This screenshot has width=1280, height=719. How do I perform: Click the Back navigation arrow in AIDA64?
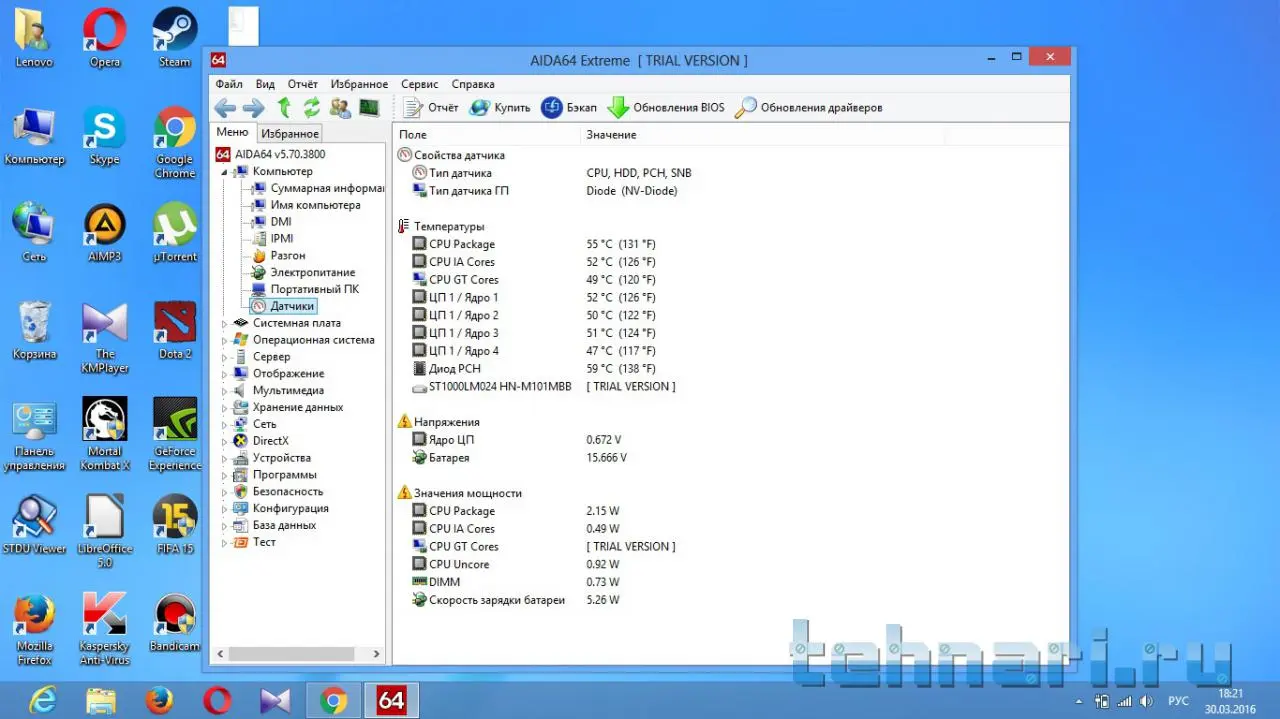click(225, 108)
